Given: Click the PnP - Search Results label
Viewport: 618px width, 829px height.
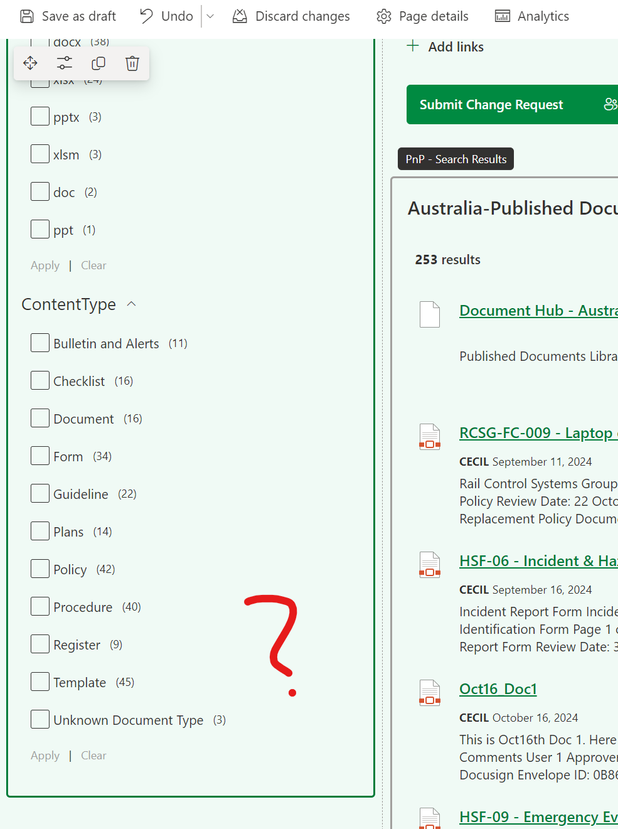Looking at the screenshot, I should coord(456,159).
